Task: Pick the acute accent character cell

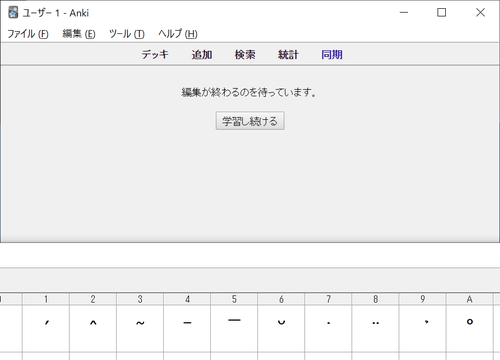Action: (46, 328)
